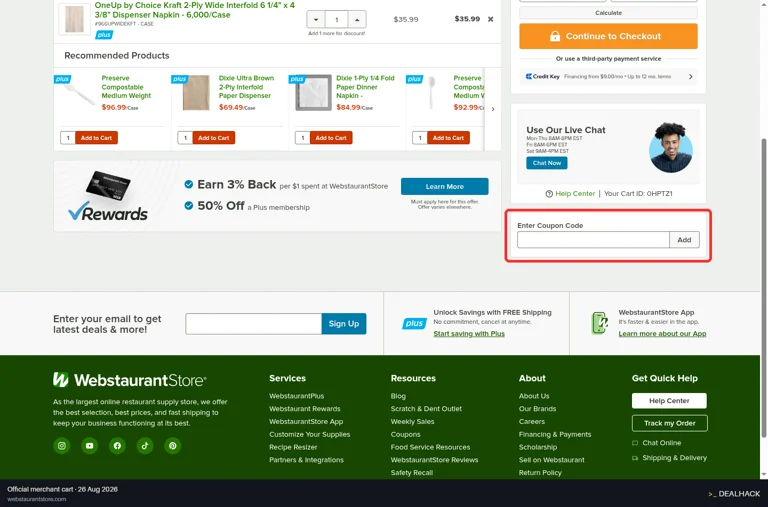The height and width of the screenshot is (507, 768).
Task: Start a chat with Chat Now
Action: click(547, 163)
